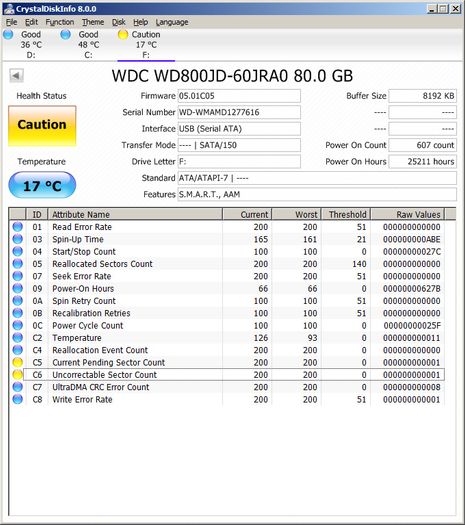Image resolution: width=465 pixels, height=525 pixels.
Task: Click raw value 000000000011 of Temperature
Action: (x=412, y=338)
